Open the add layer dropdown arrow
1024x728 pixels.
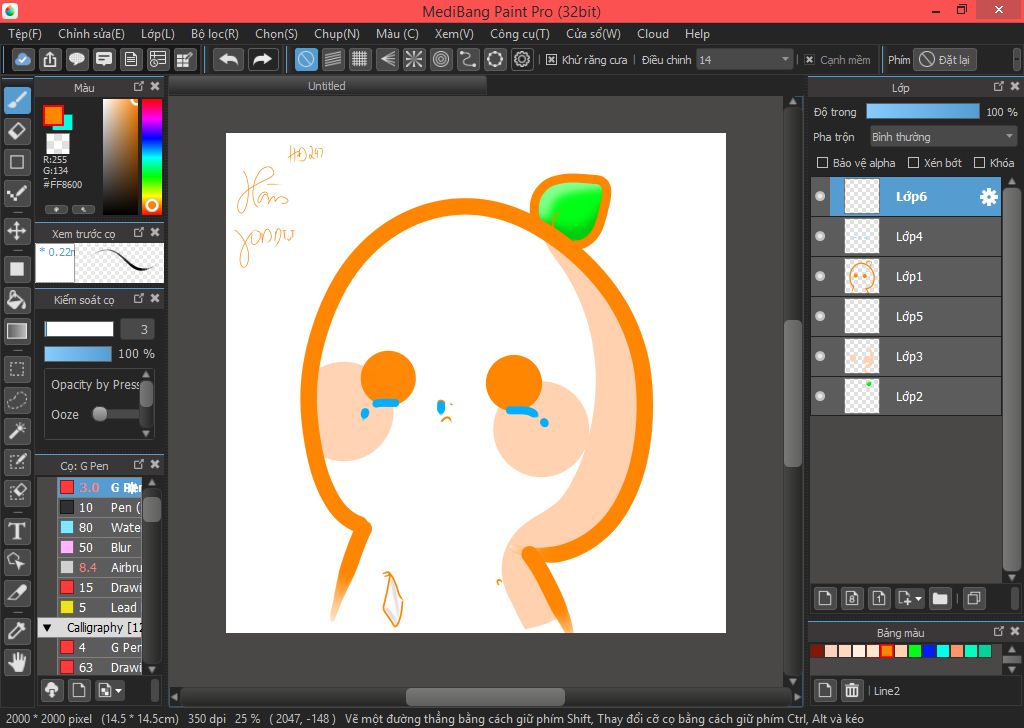coord(918,599)
